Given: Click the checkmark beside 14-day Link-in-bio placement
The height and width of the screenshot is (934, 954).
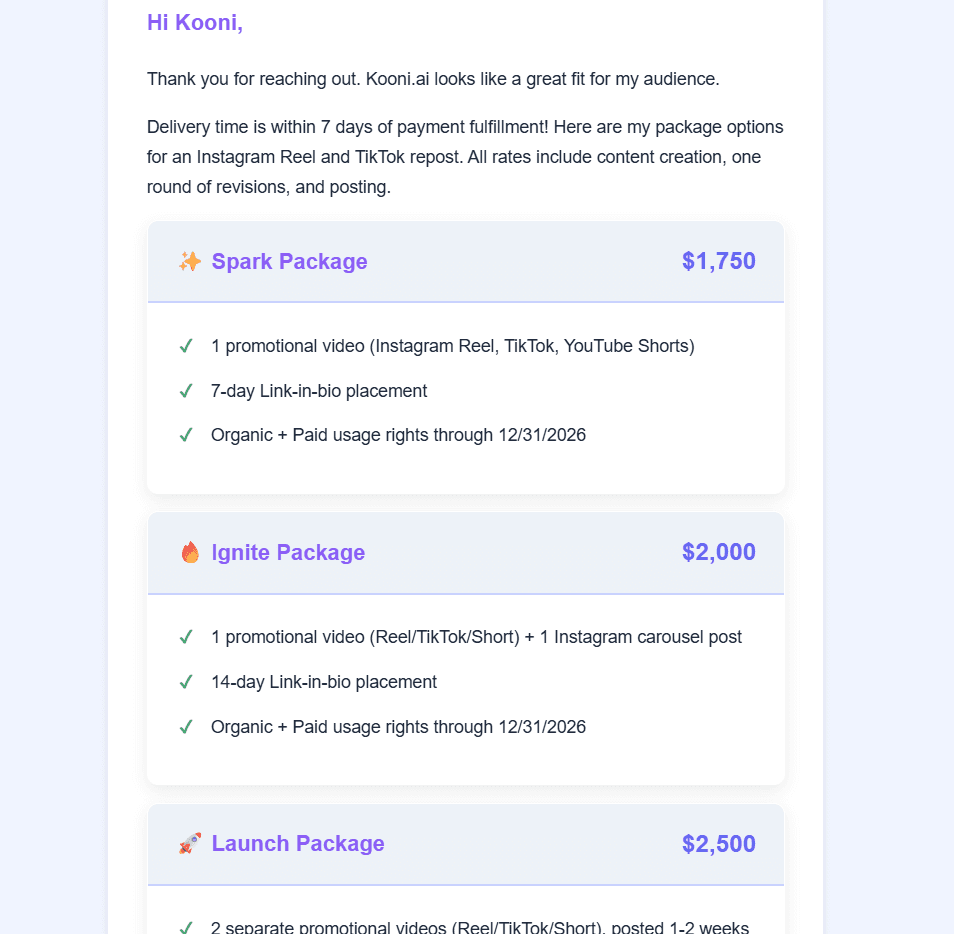Looking at the screenshot, I should click(186, 683).
